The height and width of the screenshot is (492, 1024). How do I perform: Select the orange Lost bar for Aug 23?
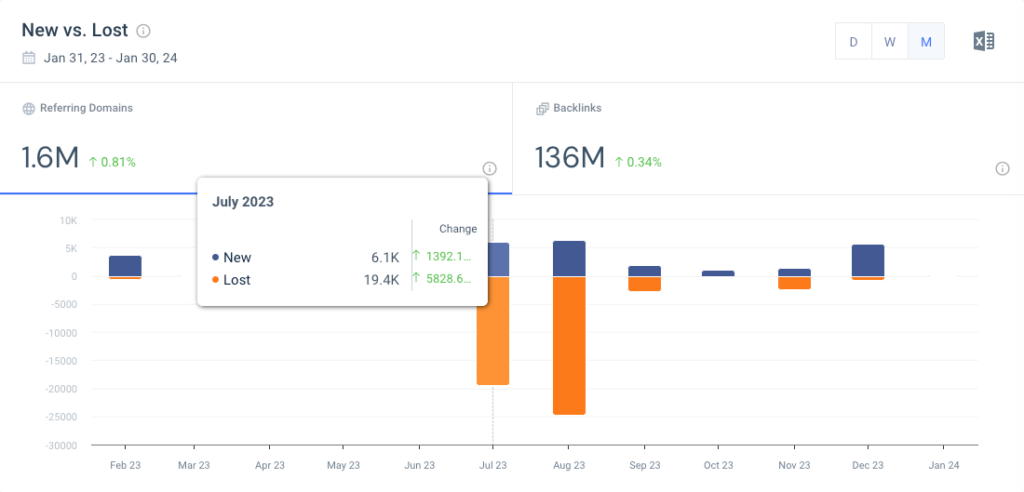[x=569, y=345]
